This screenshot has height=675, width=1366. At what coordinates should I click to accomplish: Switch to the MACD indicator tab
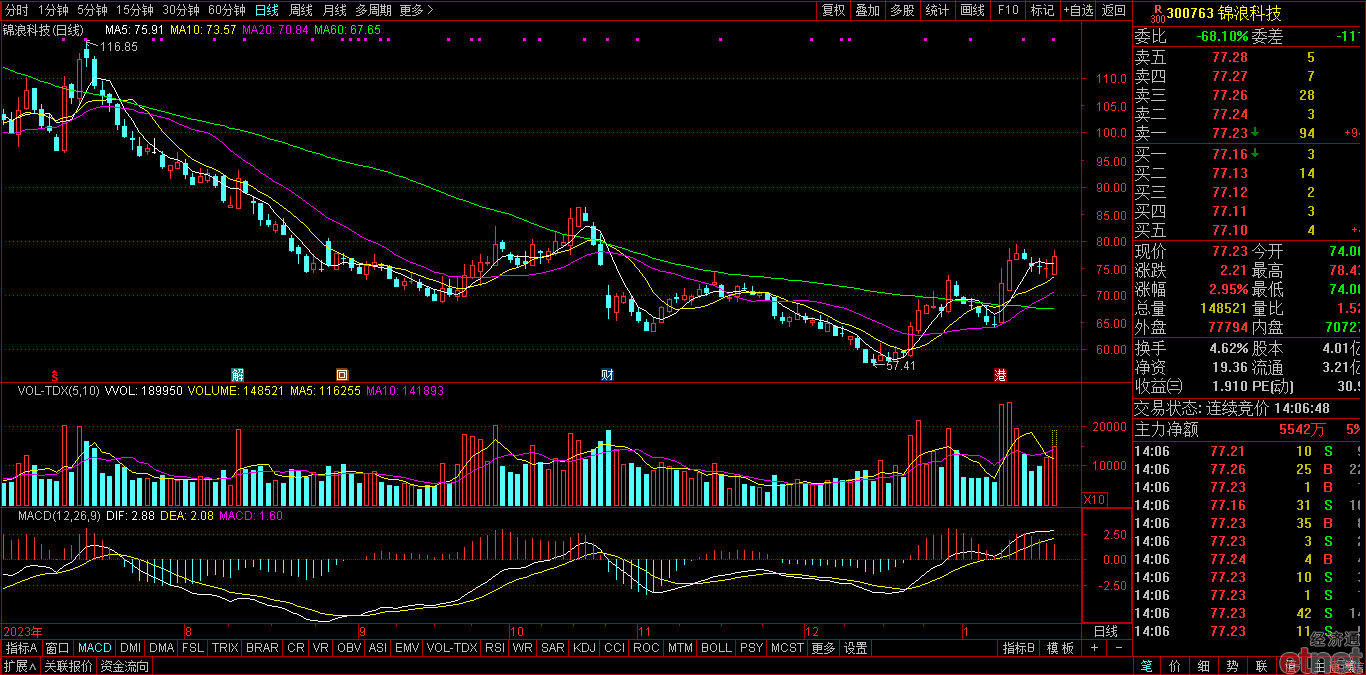95,648
